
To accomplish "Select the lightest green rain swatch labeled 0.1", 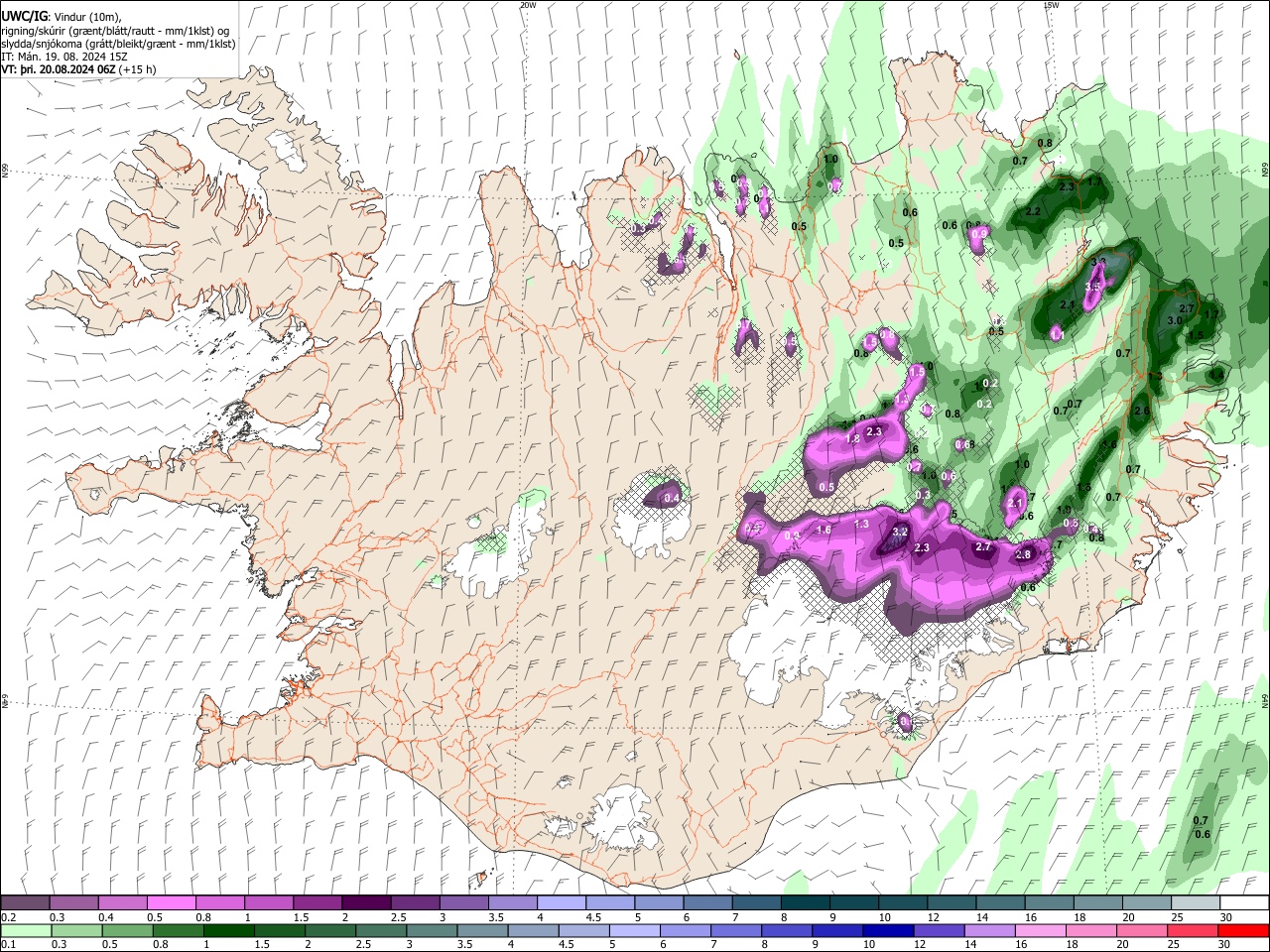I will point(26,930).
